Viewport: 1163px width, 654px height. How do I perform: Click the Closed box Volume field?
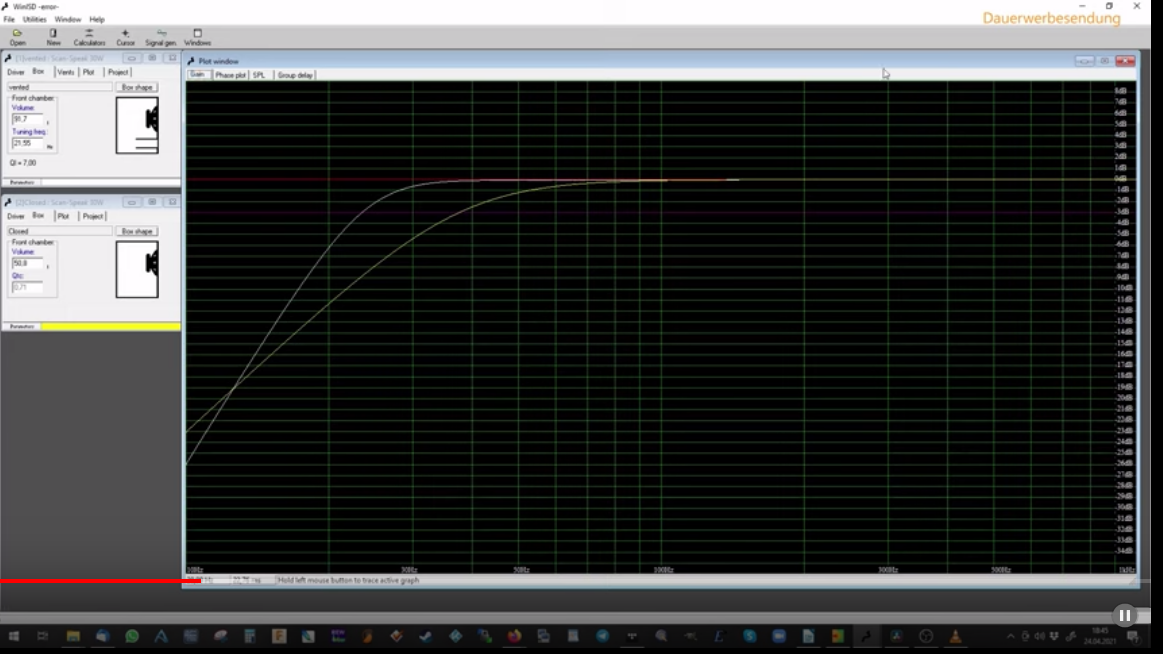27,263
